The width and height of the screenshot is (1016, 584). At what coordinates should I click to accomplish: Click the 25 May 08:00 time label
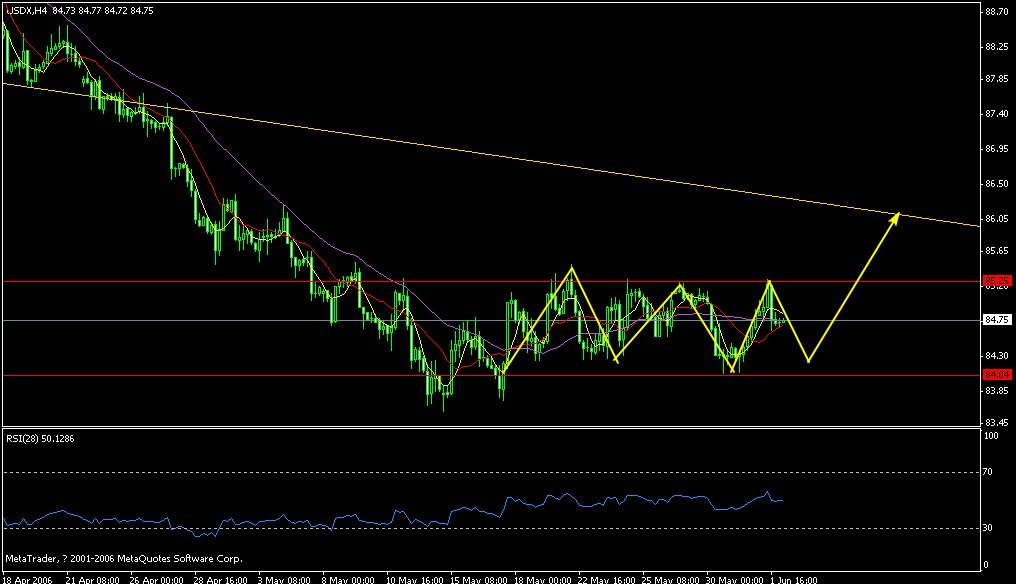click(x=671, y=579)
